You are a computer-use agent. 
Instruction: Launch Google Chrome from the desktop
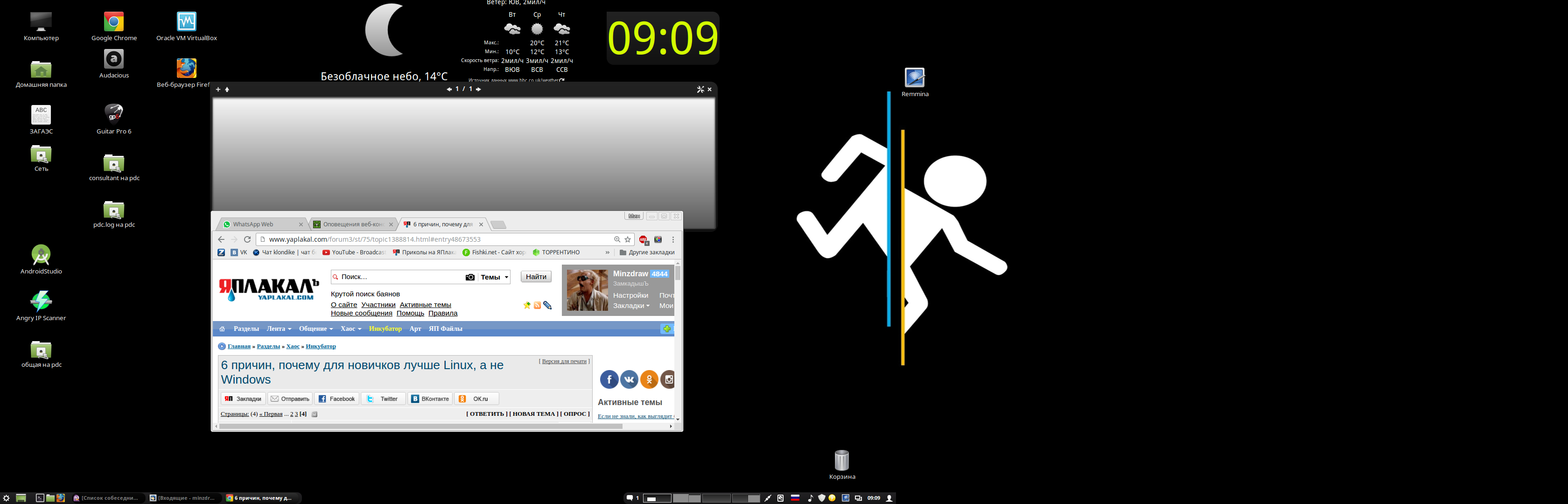click(114, 26)
